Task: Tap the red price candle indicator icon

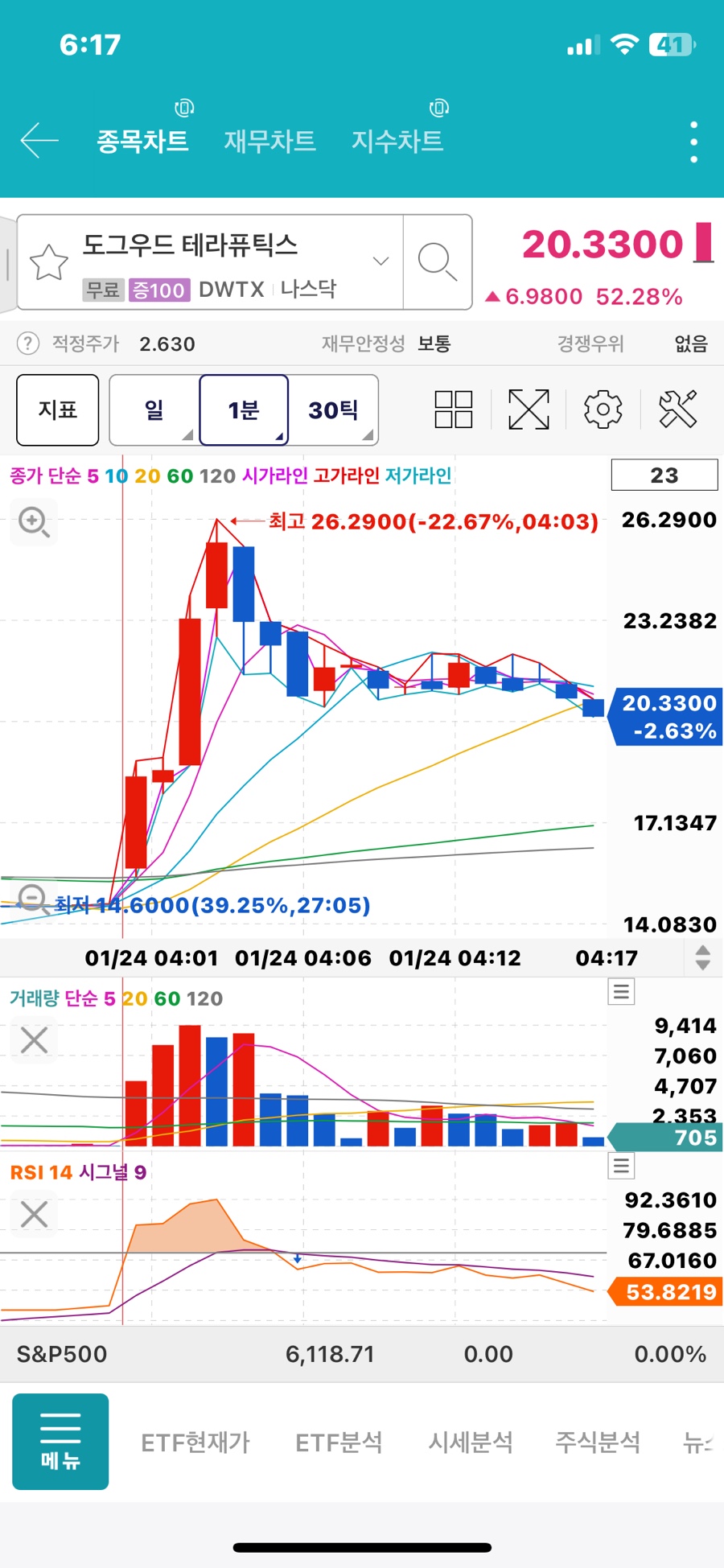Action: coord(704,243)
